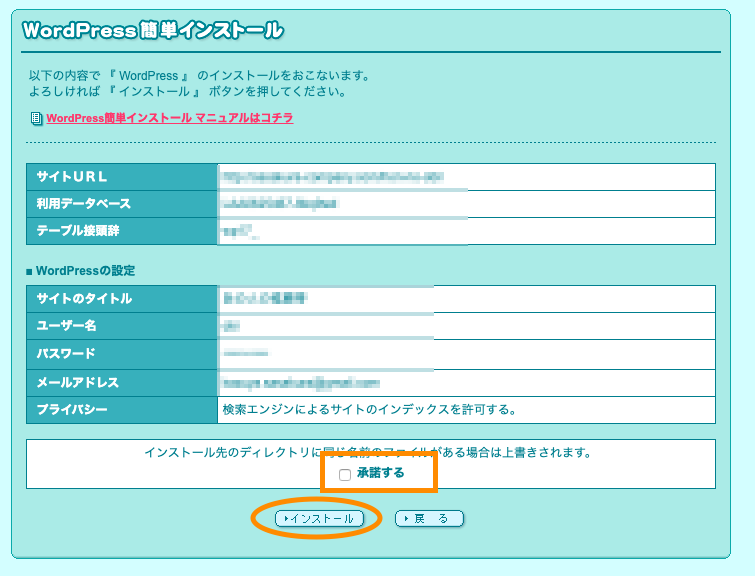This screenshot has height=576, width=755.
Task: Click the 戻る button
Action: [x=429, y=519]
